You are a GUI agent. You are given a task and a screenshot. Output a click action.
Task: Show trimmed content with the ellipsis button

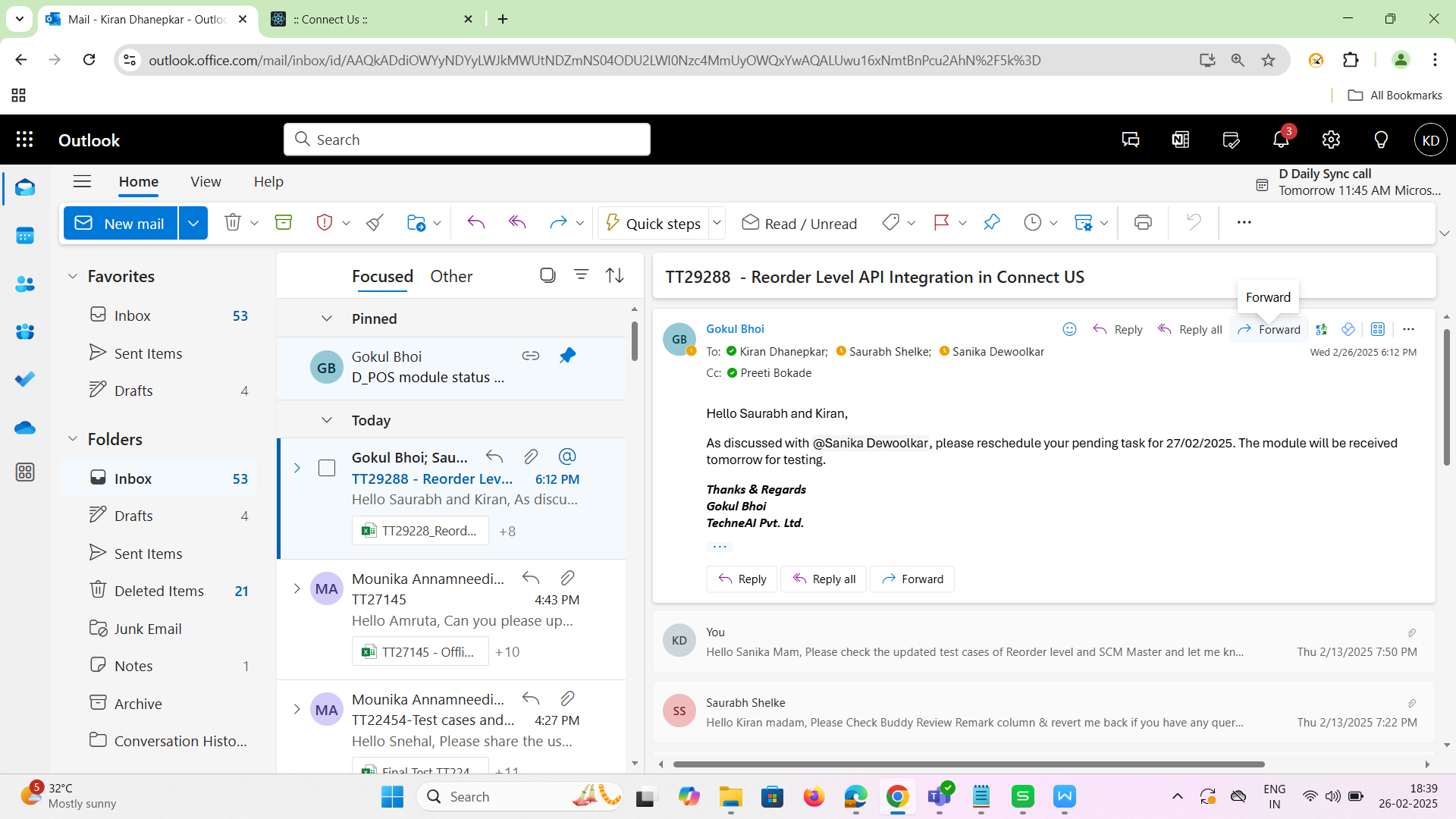click(720, 546)
